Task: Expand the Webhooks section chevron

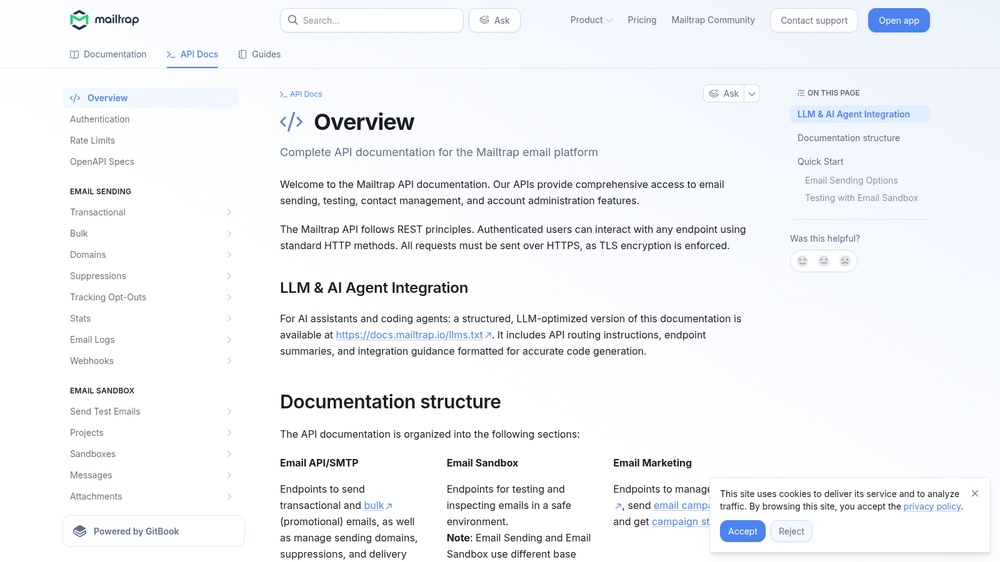Action: (228, 360)
